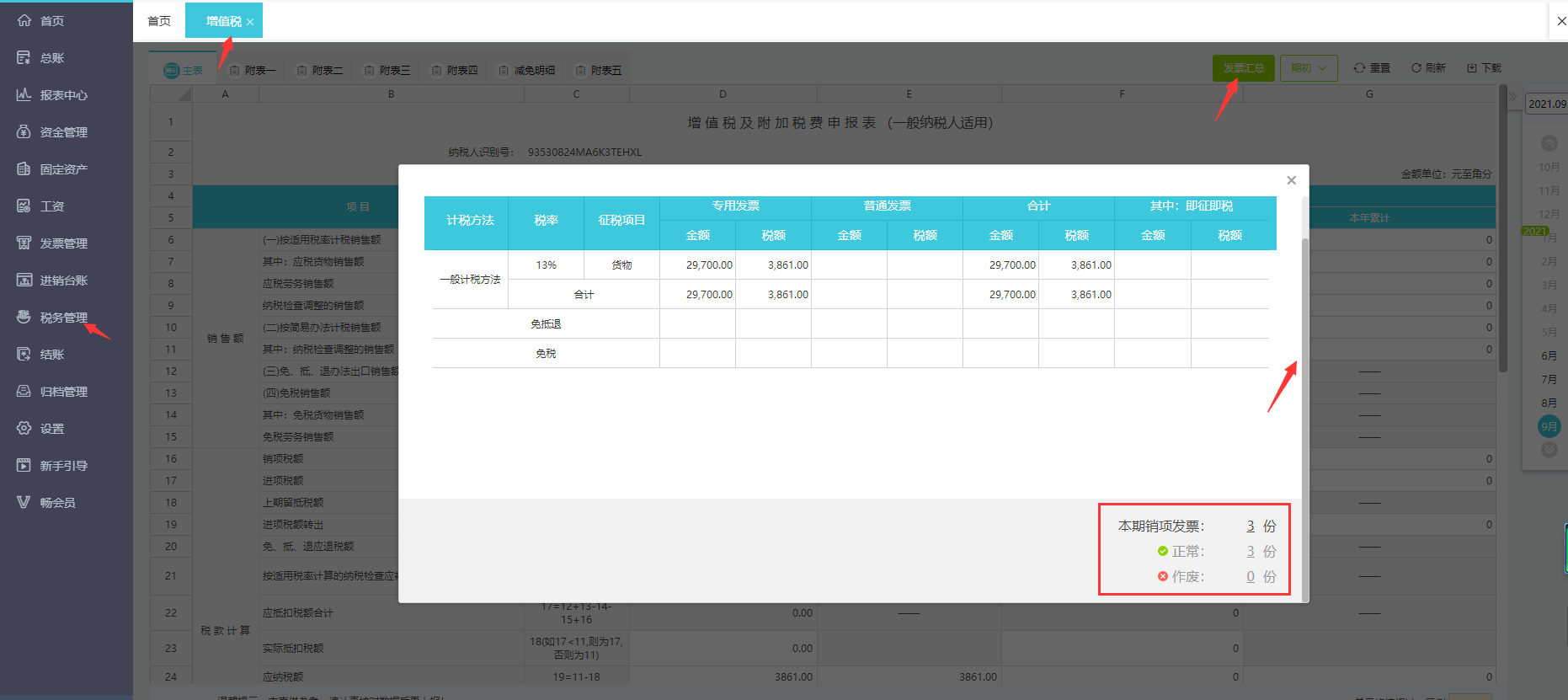The width and height of the screenshot is (1568, 700).
Task: Click 作废 invoice count link
Action: pyautogui.click(x=1251, y=577)
